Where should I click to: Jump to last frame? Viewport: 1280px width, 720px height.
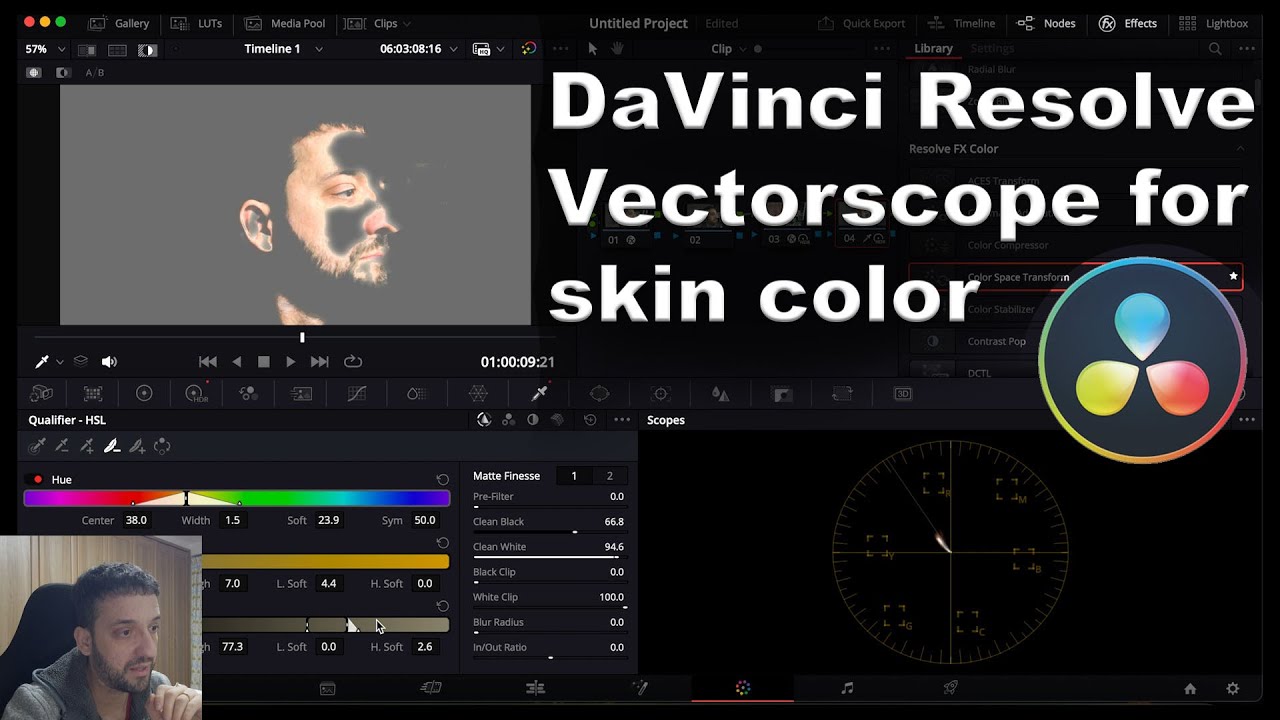pyautogui.click(x=320, y=362)
